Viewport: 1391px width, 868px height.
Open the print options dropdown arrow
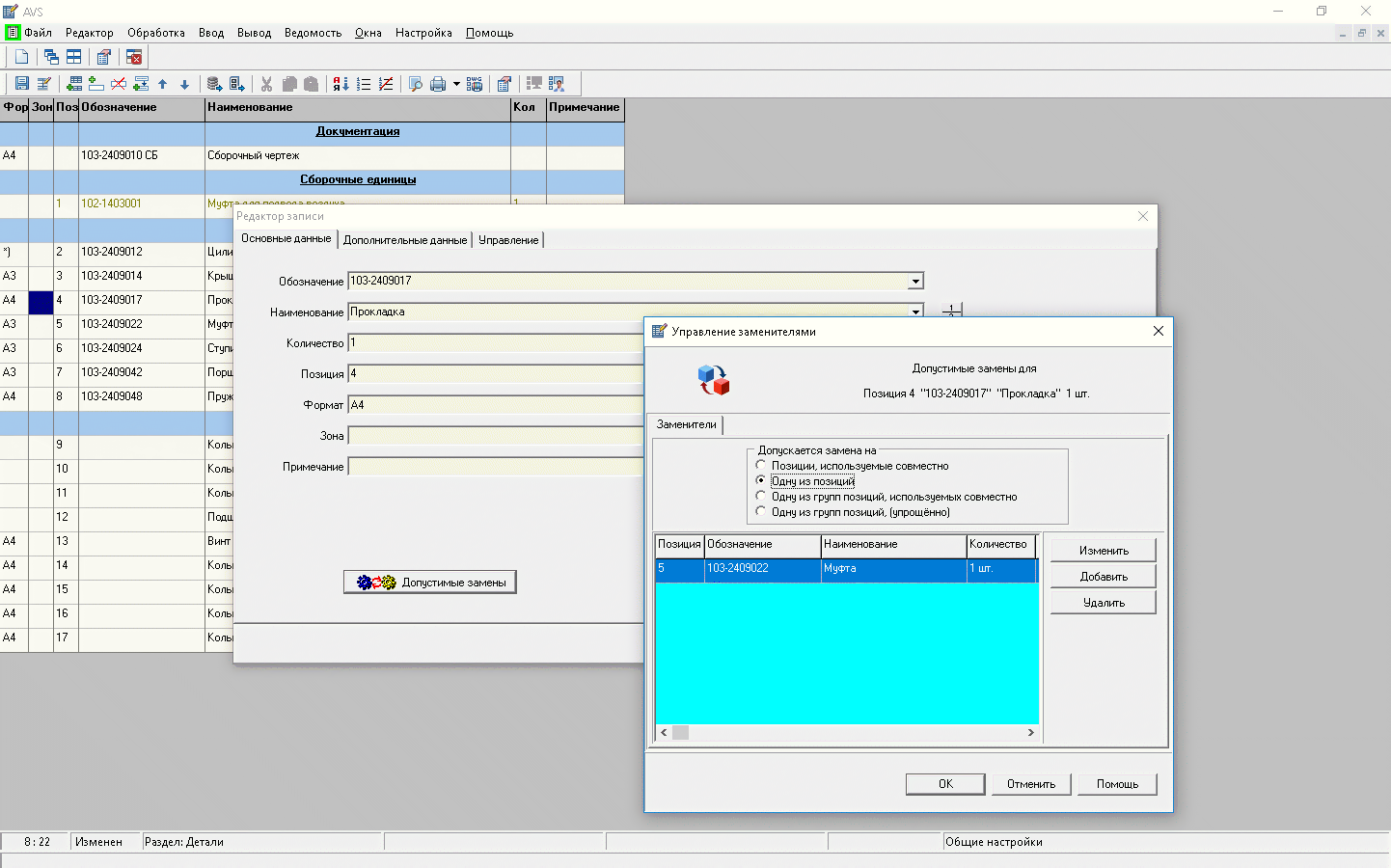pos(456,84)
